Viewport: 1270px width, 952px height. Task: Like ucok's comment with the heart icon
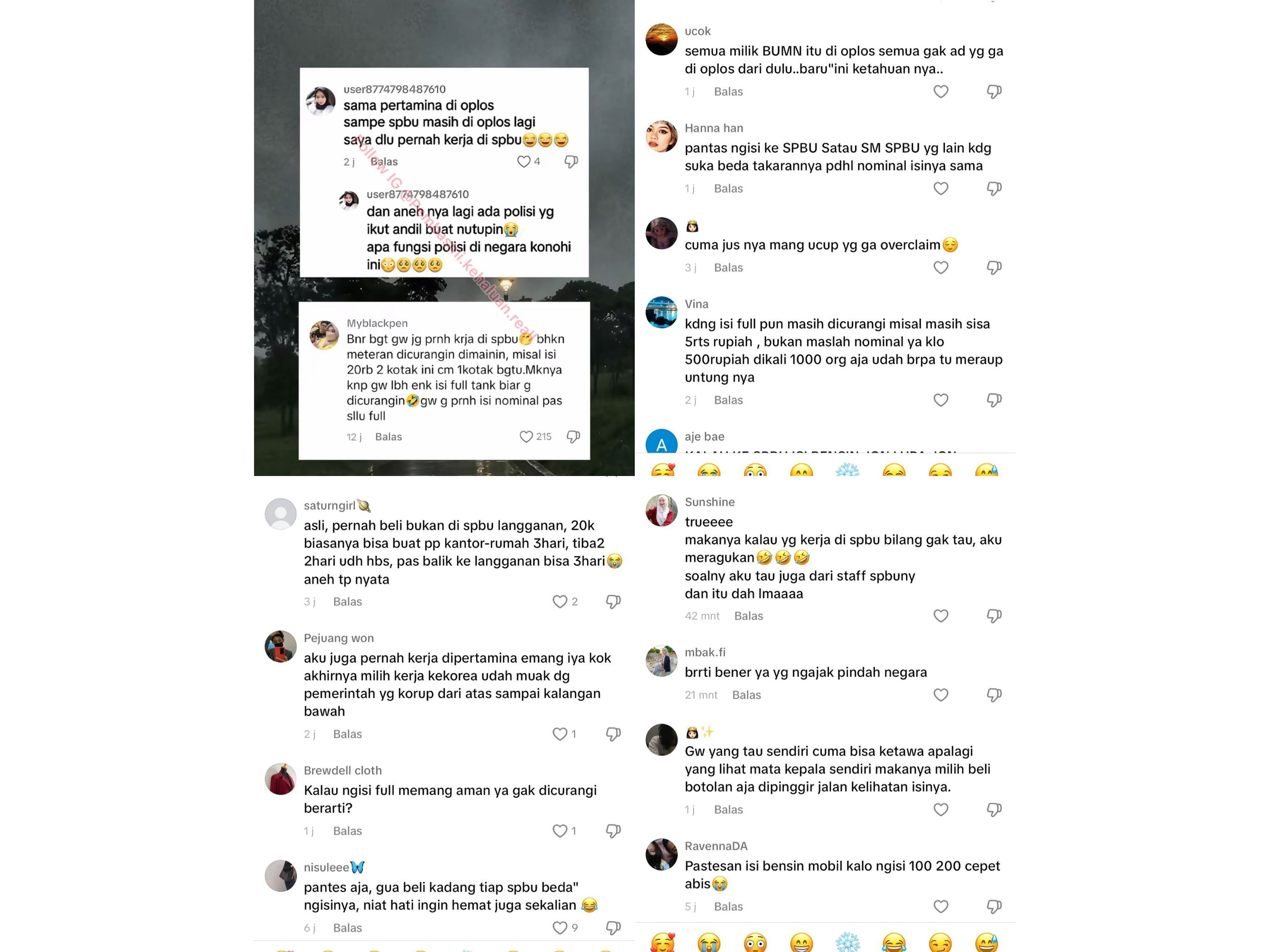[x=940, y=92]
